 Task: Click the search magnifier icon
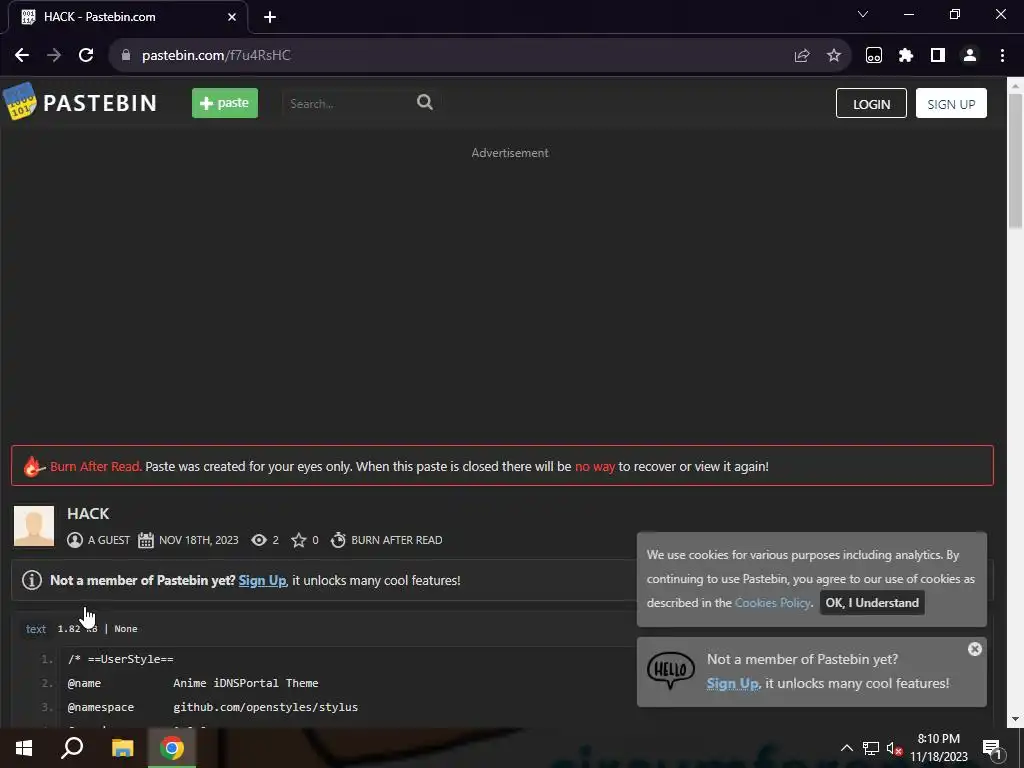[424, 103]
